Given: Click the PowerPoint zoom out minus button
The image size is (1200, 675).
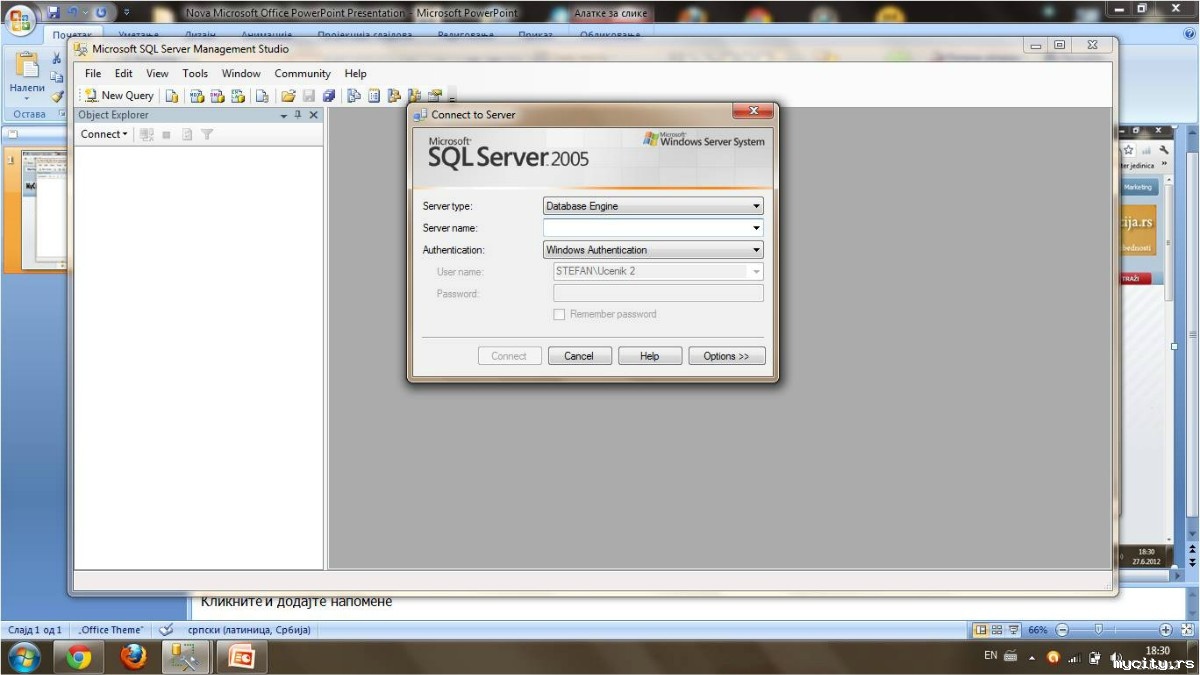Looking at the screenshot, I should pyautogui.click(x=1062, y=630).
